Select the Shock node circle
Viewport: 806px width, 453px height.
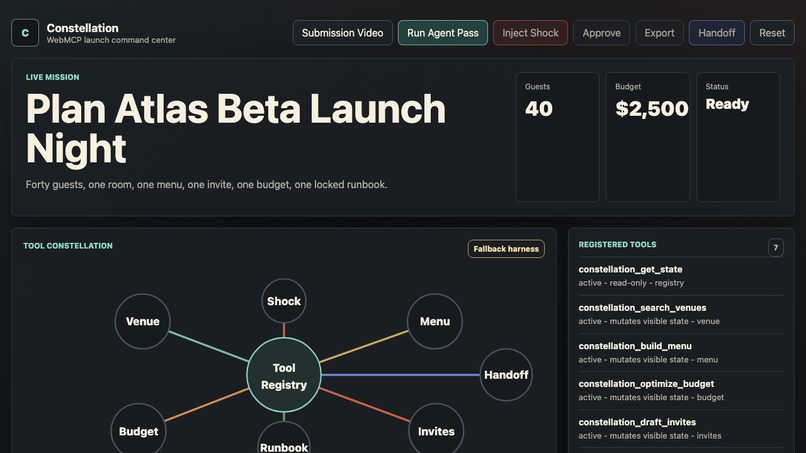point(284,301)
